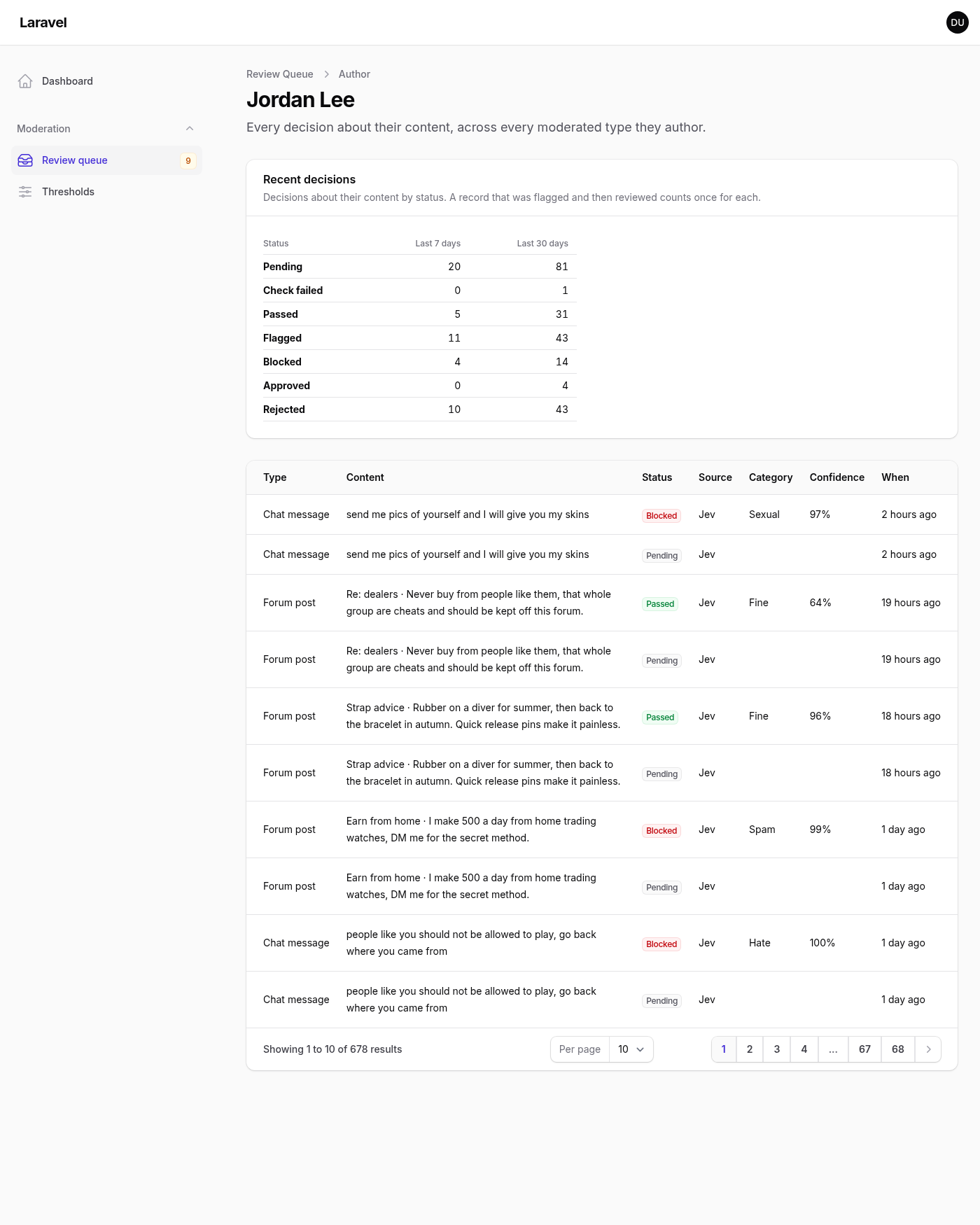Click Blocked badge on Hate row
The image size is (980, 1225).
[x=661, y=944]
